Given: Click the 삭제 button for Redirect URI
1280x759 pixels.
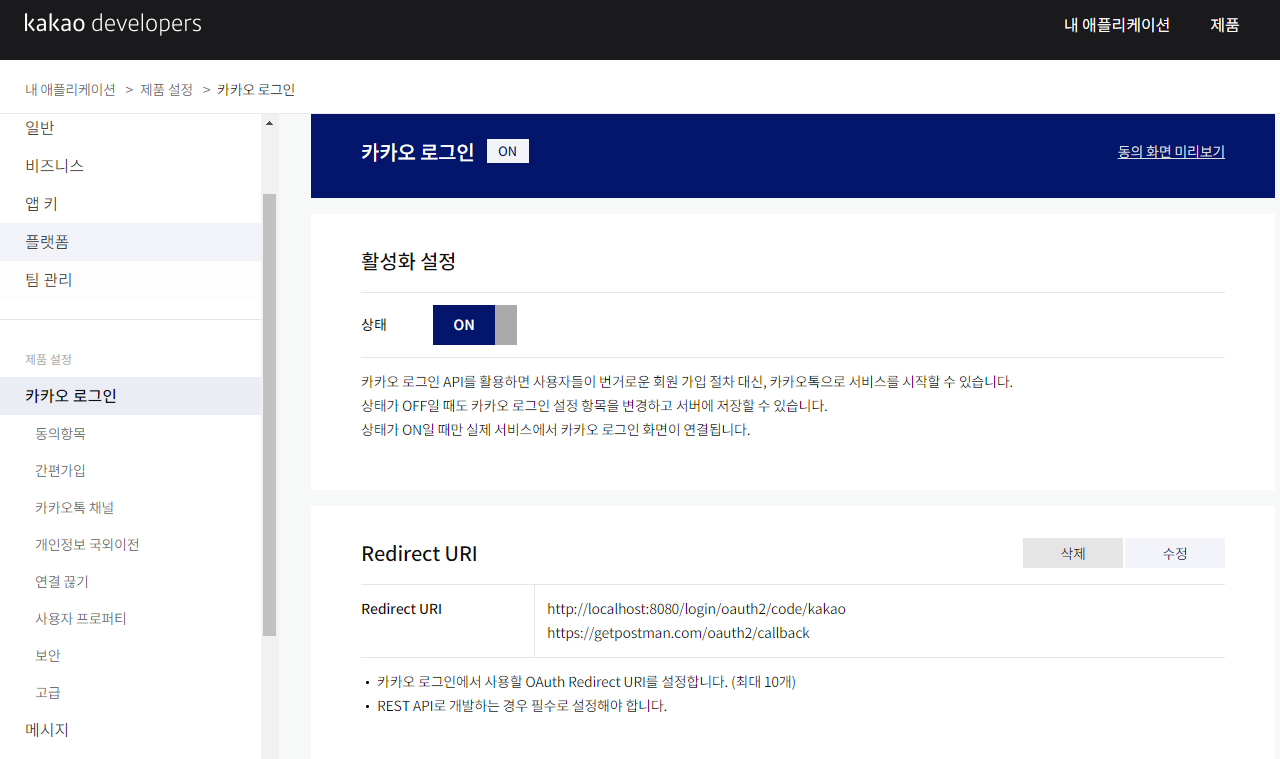Looking at the screenshot, I should click(1073, 553).
